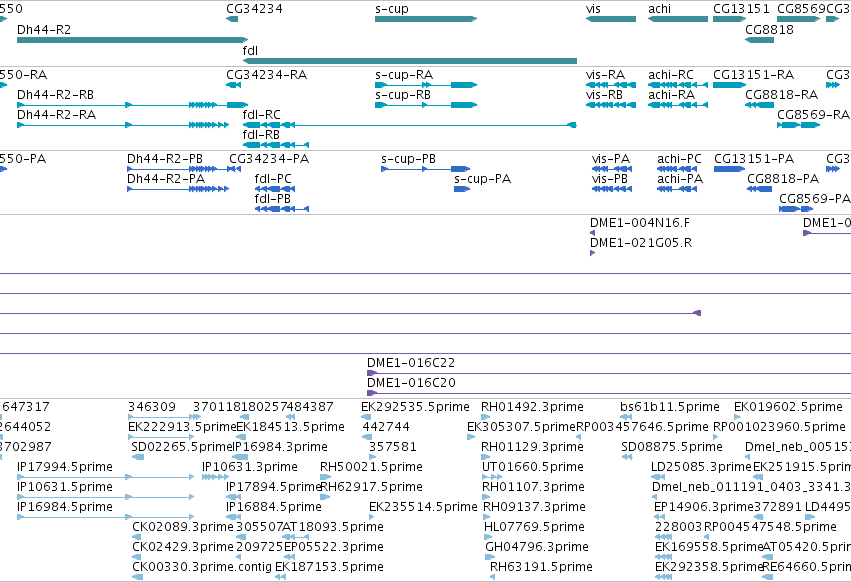Select the CG8569-RA transcript label
The width and height of the screenshot is (851, 582).
(813, 115)
